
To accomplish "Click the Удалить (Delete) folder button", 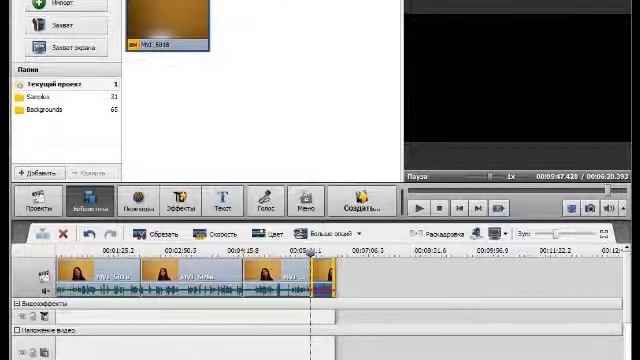I will pyautogui.click(x=93, y=173).
